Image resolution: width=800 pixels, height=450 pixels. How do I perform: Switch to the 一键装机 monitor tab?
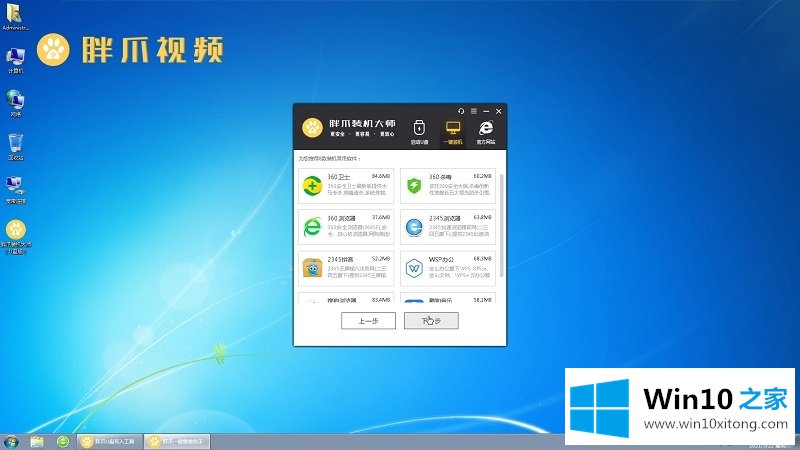(x=453, y=132)
